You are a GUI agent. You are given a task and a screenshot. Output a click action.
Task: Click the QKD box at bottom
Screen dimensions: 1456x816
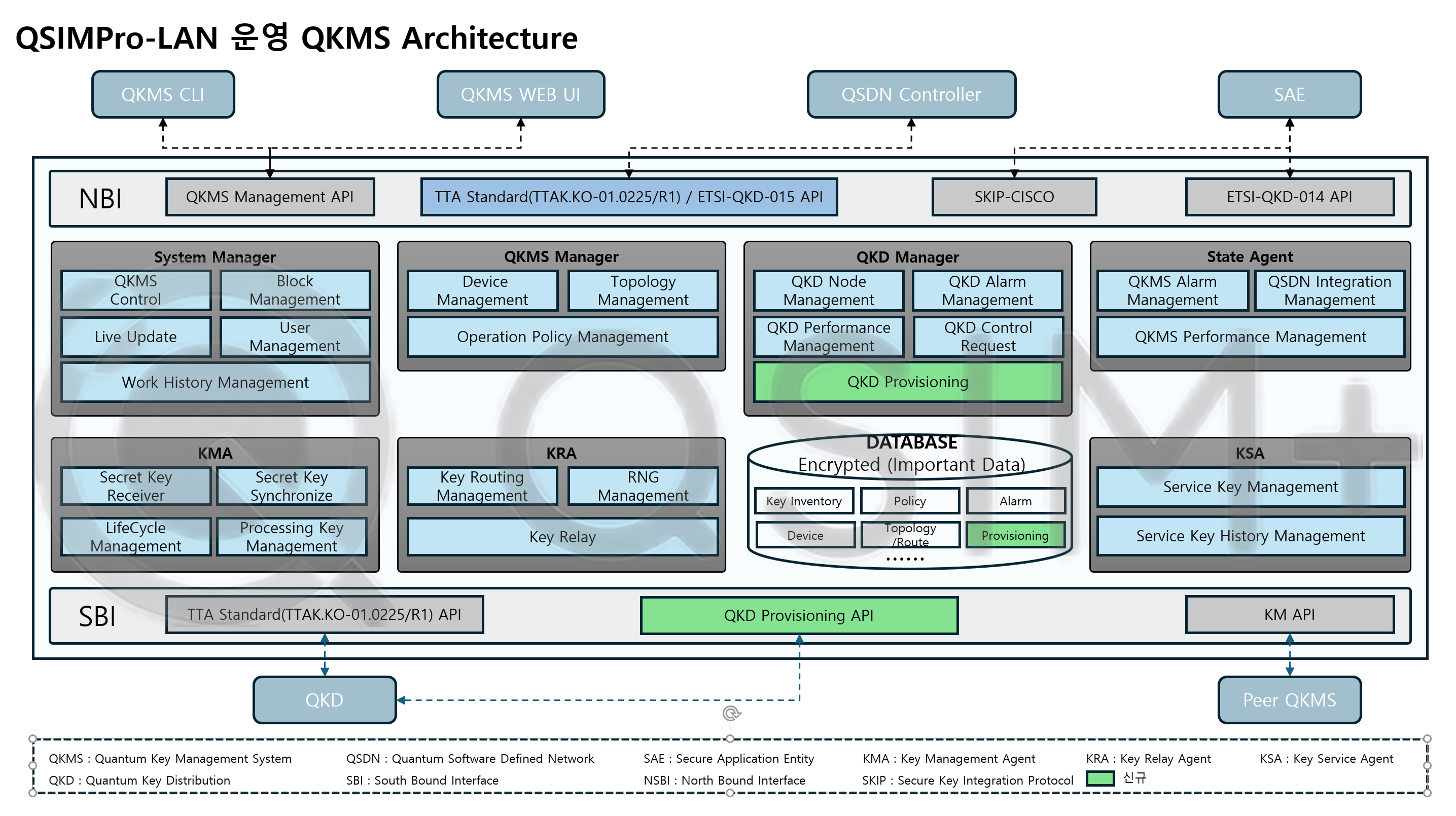coord(325,700)
